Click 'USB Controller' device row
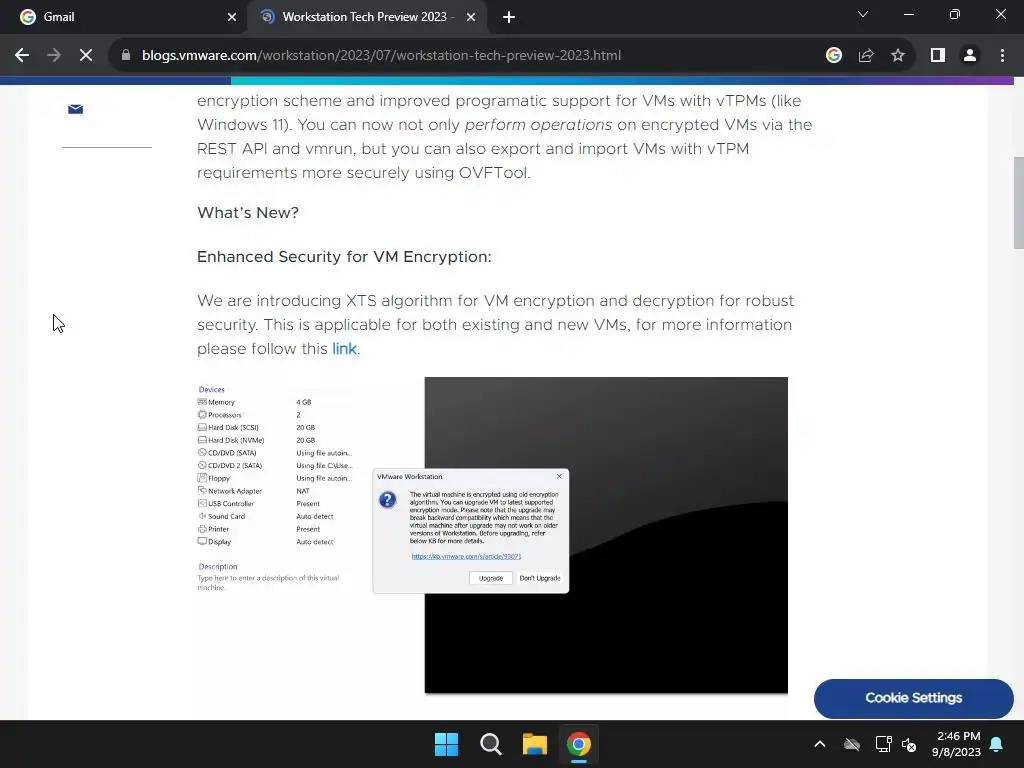Image resolution: width=1024 pixels, height=768 pixels. [259, 504]
